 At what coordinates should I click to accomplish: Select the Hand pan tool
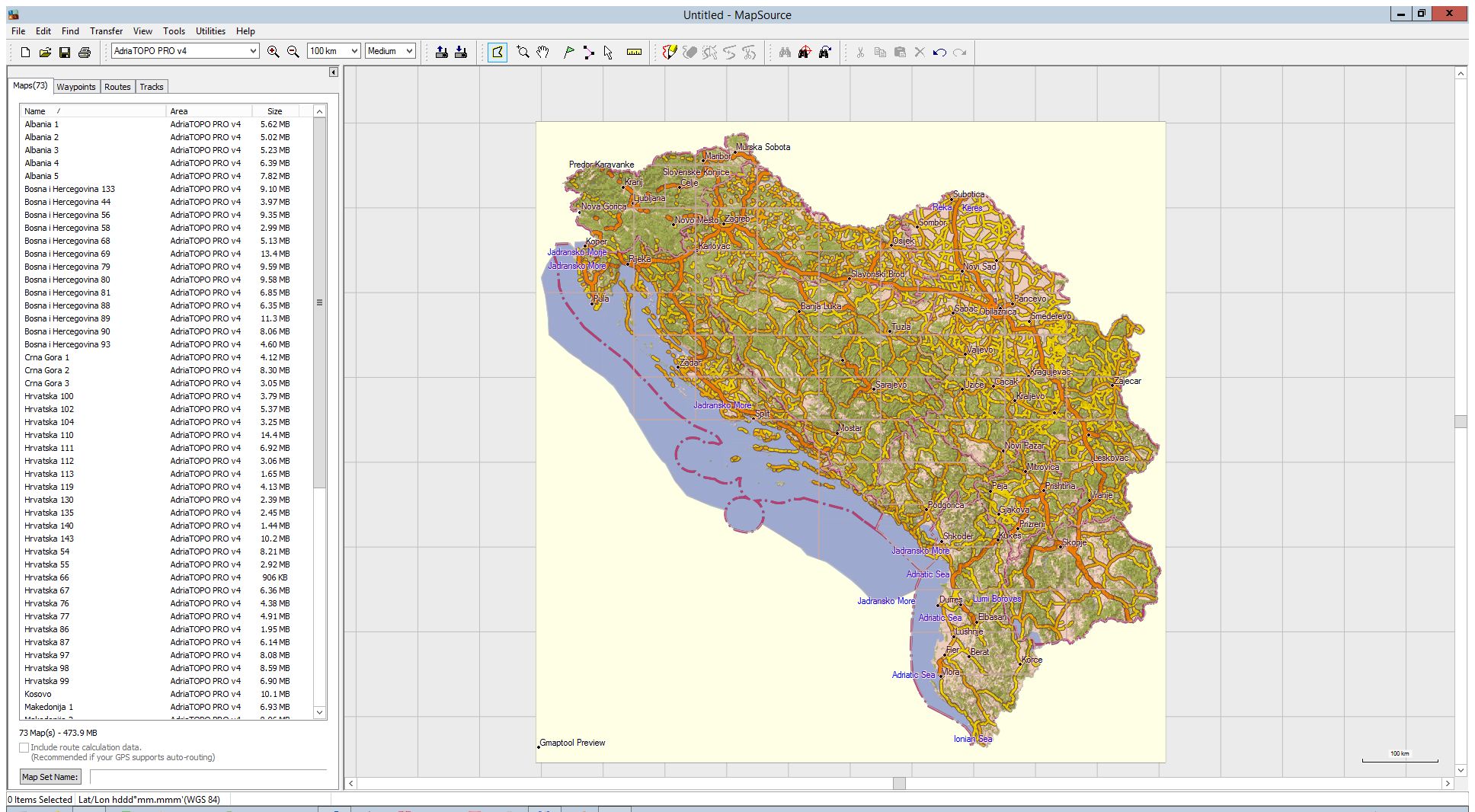point(542,52)
